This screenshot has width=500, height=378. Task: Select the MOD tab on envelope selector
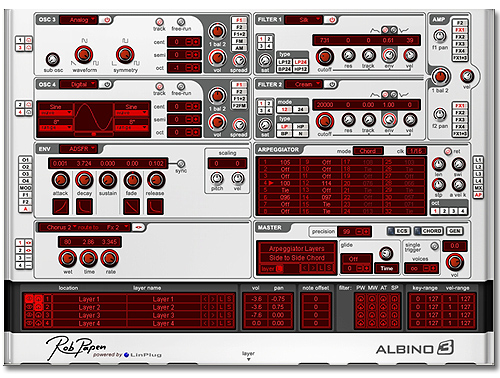[x=25, y=188]
